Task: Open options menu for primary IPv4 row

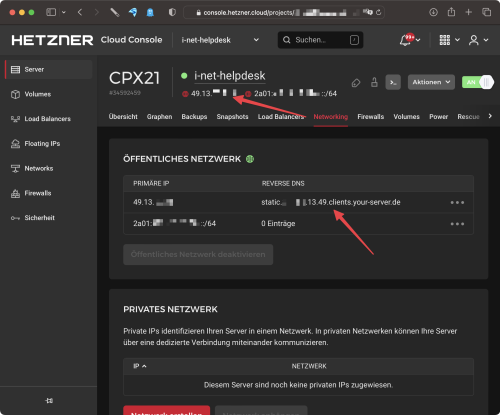Action: click(x=457, y=202)
